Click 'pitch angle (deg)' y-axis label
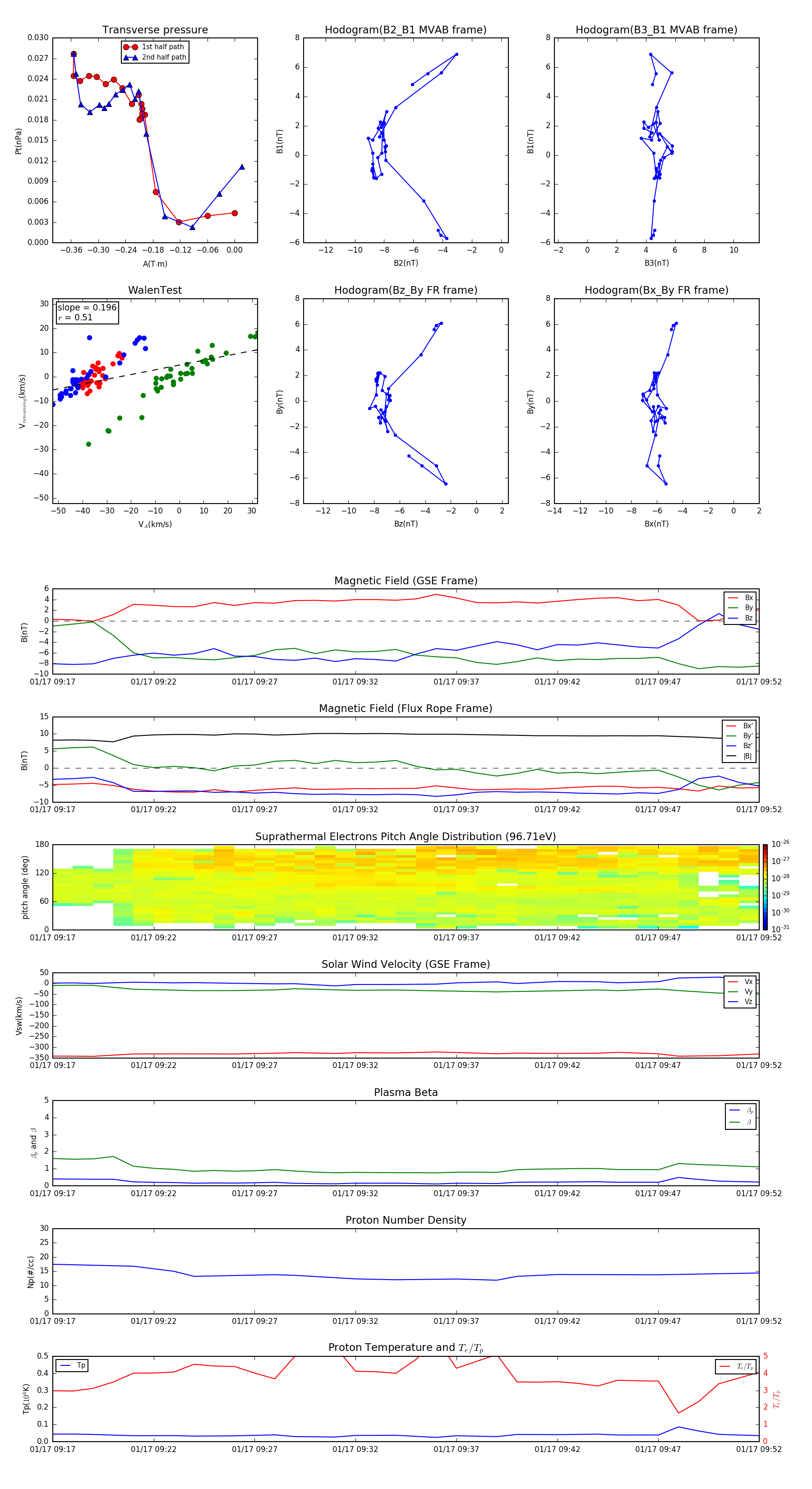Viewport: 812px width, 1489px height. [25, 887]
